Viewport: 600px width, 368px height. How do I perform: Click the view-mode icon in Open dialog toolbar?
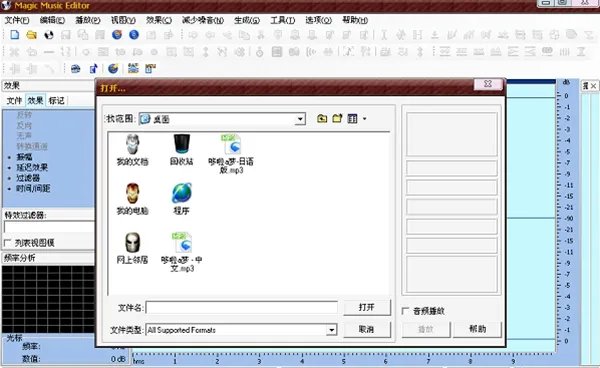click(352, 119)
